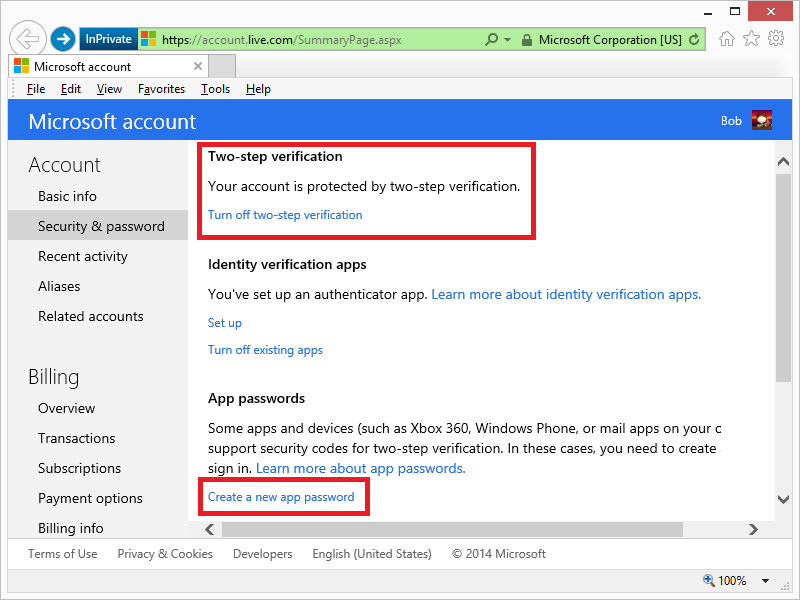Screen dimensions: 800x600
Task: Click Learn more about app passwords link
Action: pyautogui.click(x=361, y=468)
